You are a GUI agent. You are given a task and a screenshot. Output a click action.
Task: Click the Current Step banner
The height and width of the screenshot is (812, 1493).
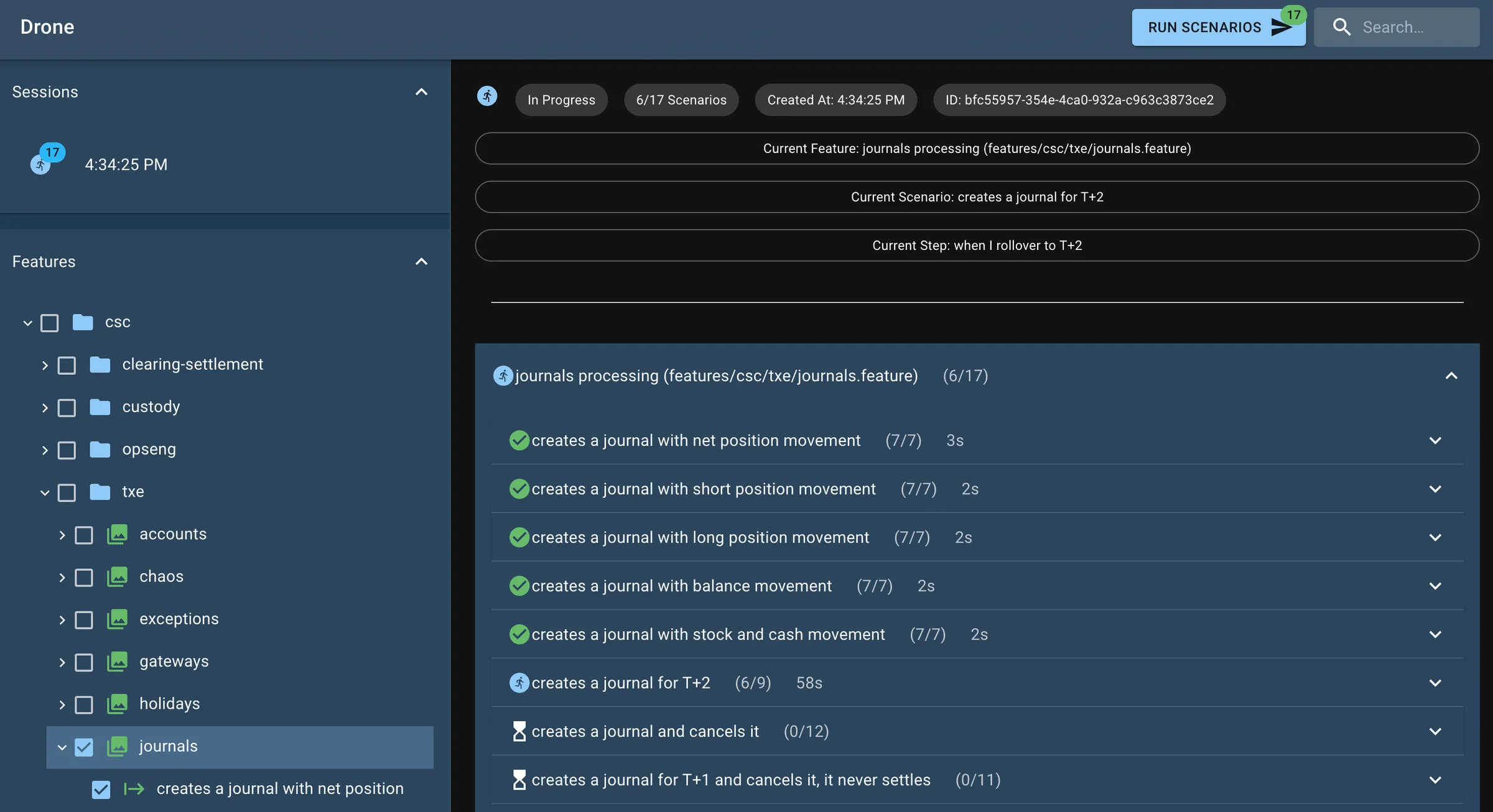coord(977,246)
